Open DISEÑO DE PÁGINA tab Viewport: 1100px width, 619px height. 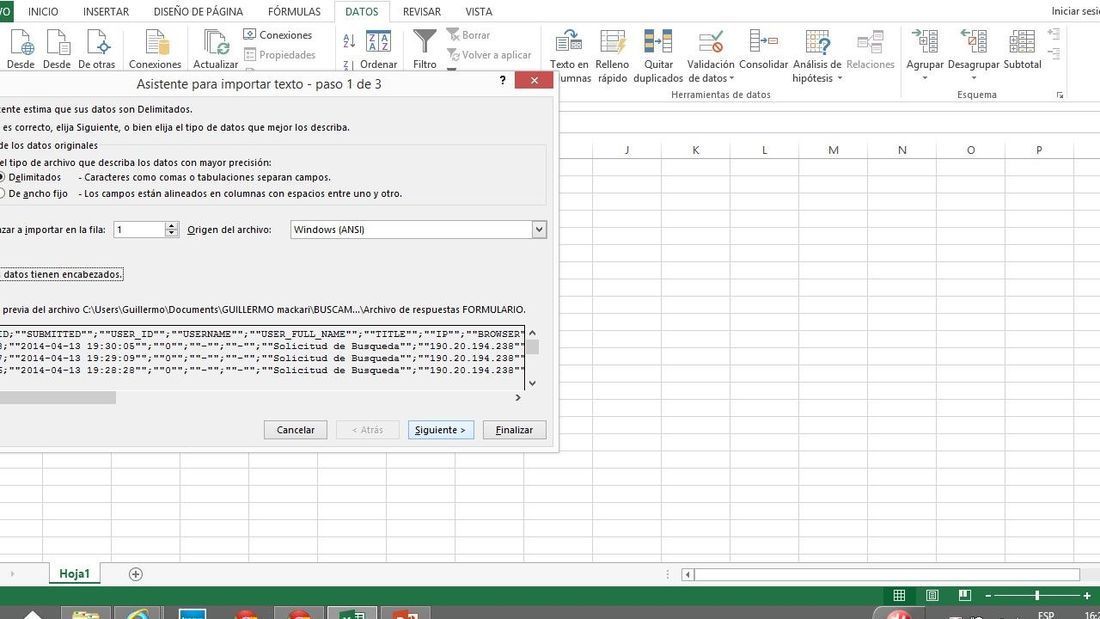198,12
